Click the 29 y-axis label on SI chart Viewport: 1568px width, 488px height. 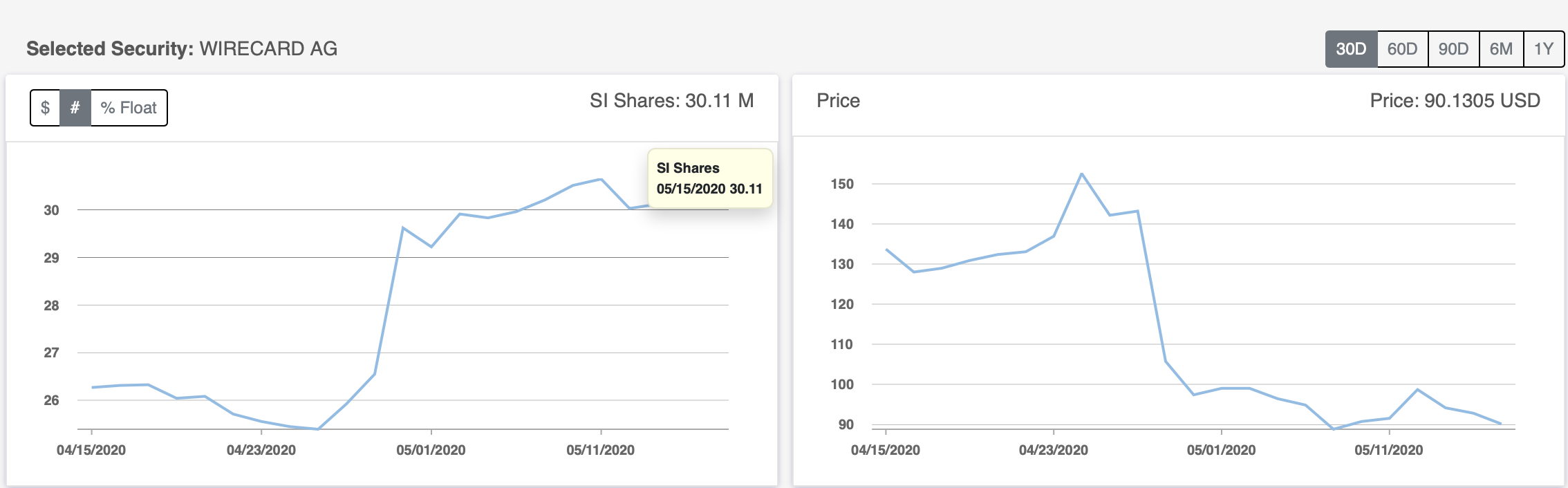51,258
